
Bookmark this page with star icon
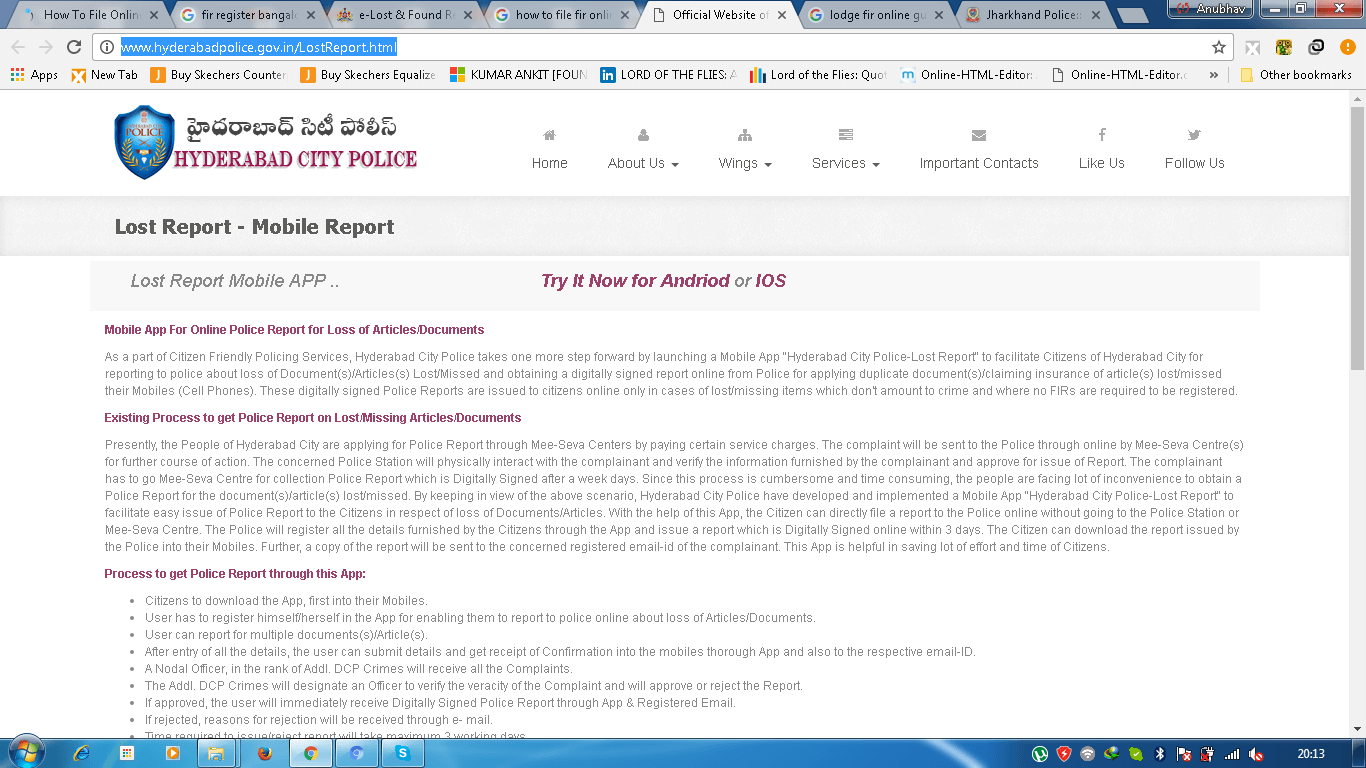[x=1218, y=47]
